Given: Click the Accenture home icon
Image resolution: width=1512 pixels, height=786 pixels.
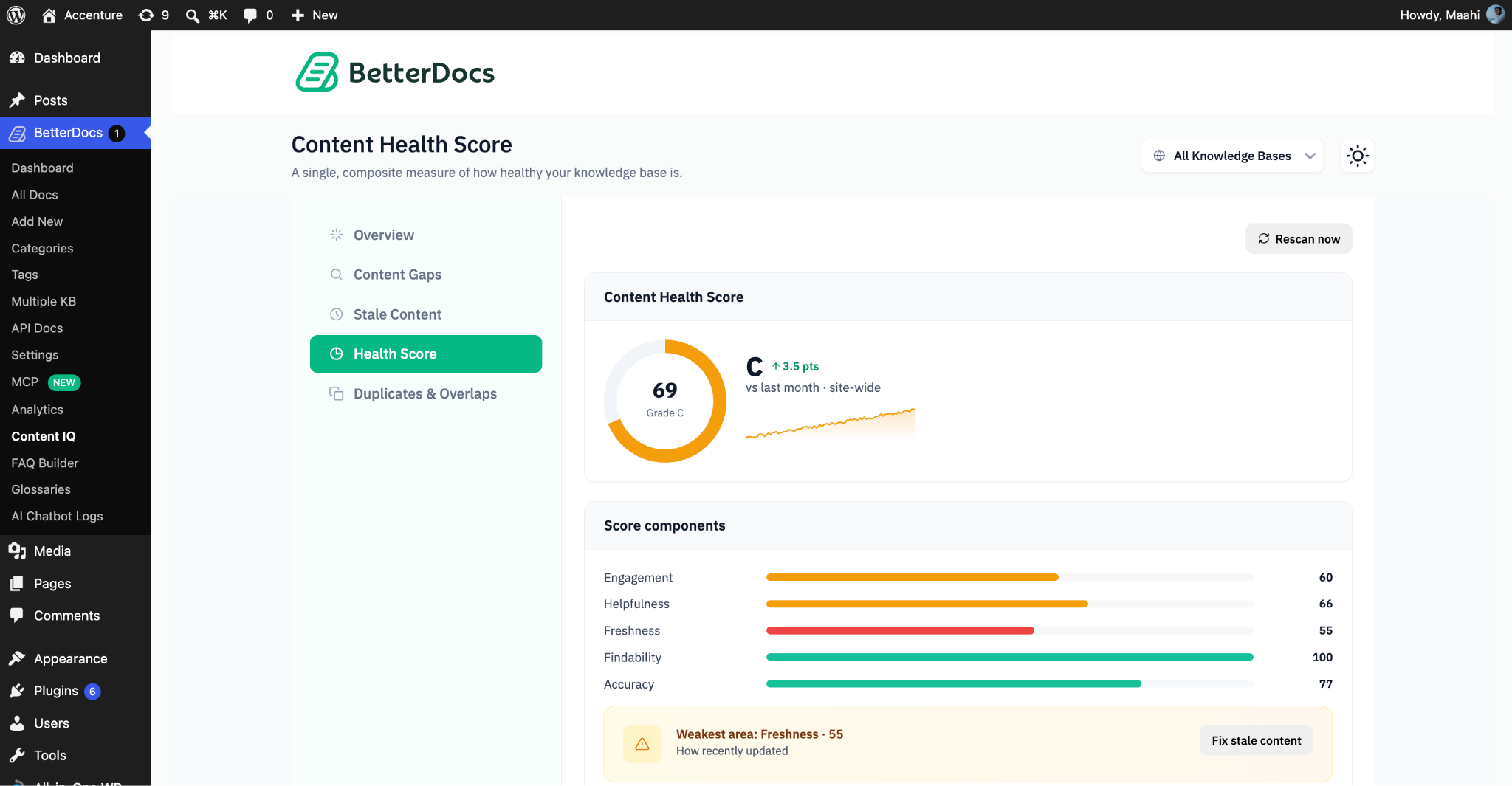Looking at the screenshot, I should pyautogui.click(x=49, y=15).
